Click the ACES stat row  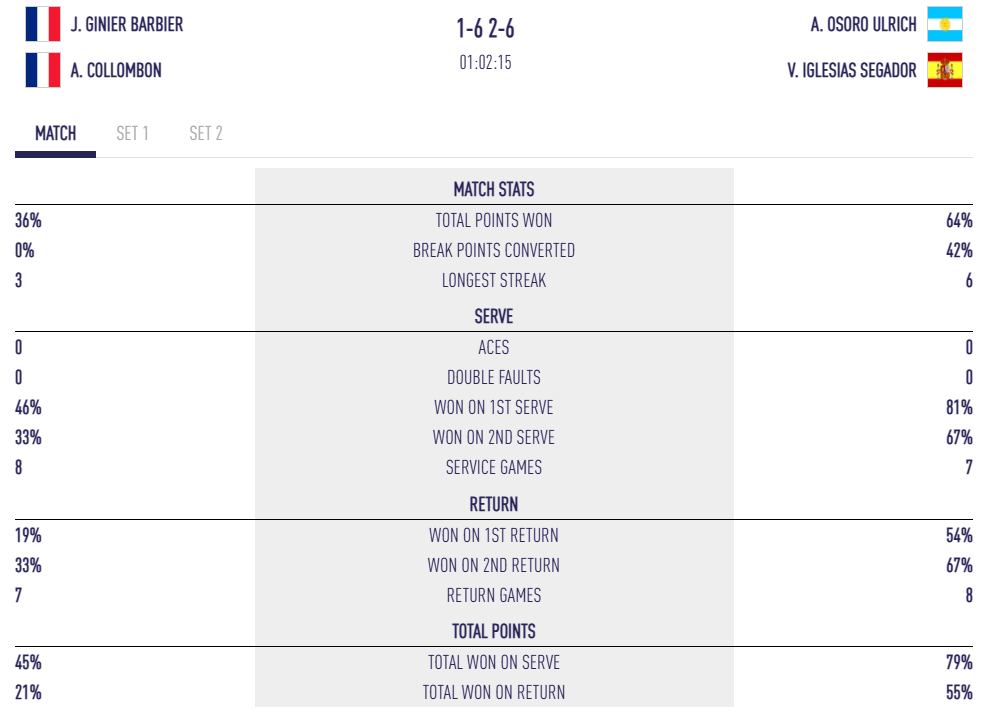coord(493,347)
